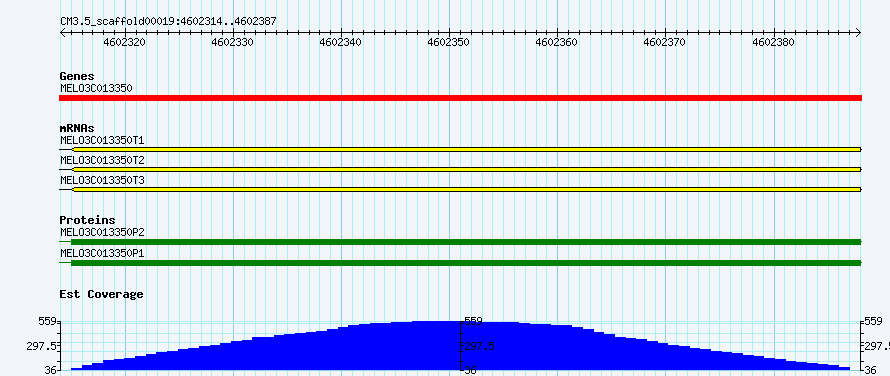
Task: Click the MELO3C013350T1 transcript label
Action: tap(102, 140)
